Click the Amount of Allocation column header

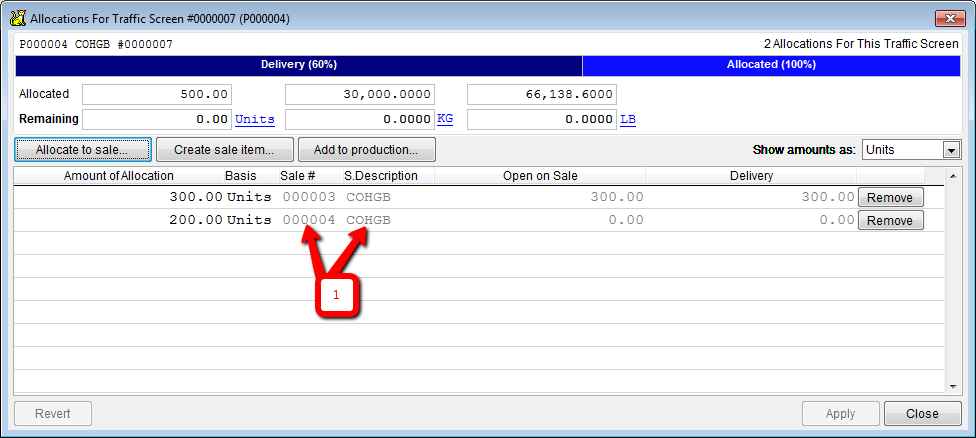click(x=118, y=176)
